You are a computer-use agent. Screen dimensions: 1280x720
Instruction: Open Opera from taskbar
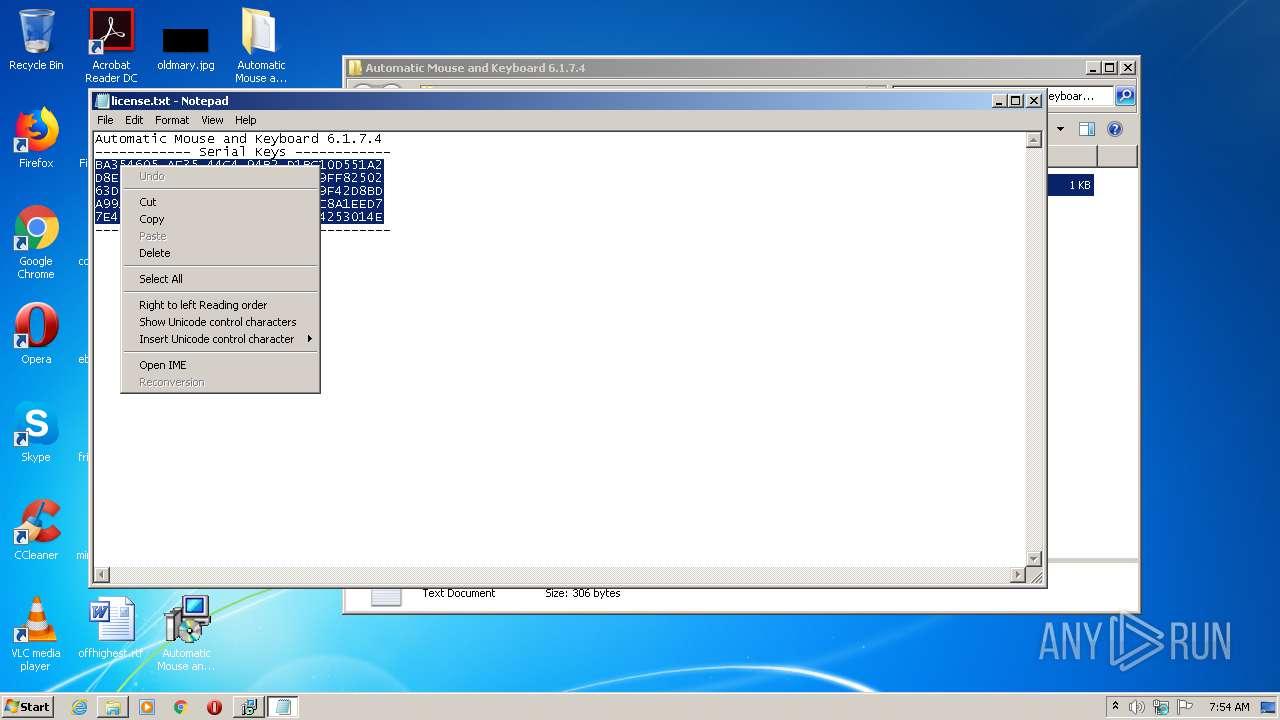click(214, 707)
